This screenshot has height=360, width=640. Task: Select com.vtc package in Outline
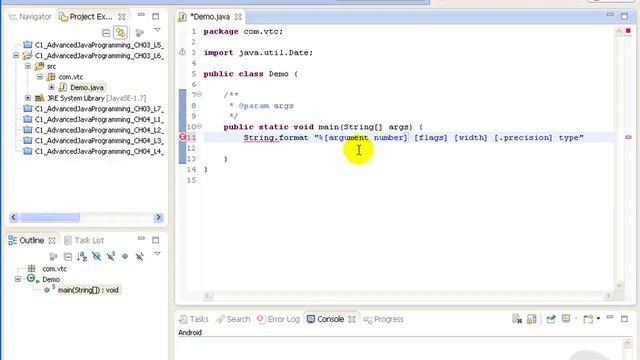click(54, 269)
